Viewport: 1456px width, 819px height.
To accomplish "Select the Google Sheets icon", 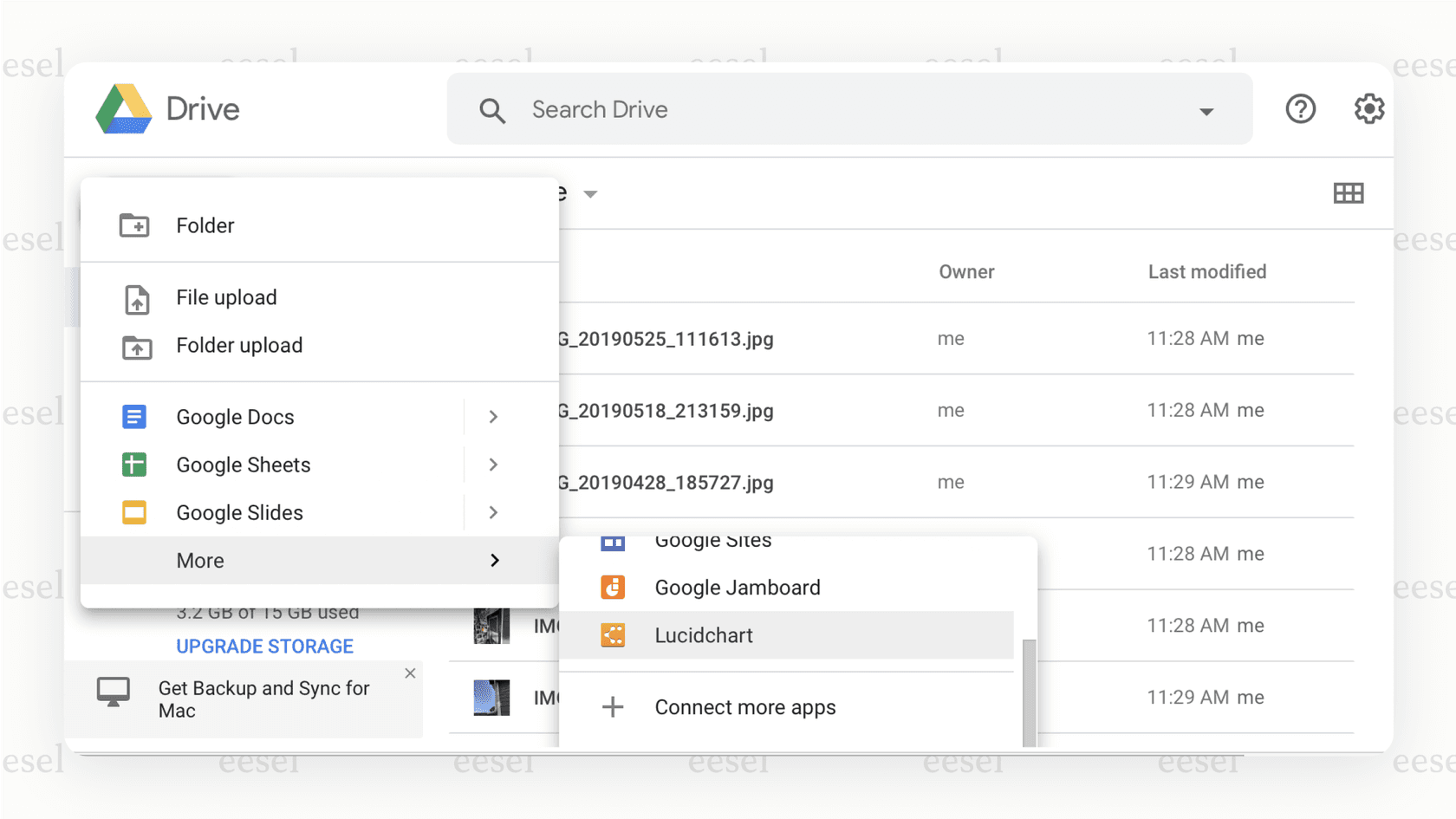I will (x=134, y=465).
